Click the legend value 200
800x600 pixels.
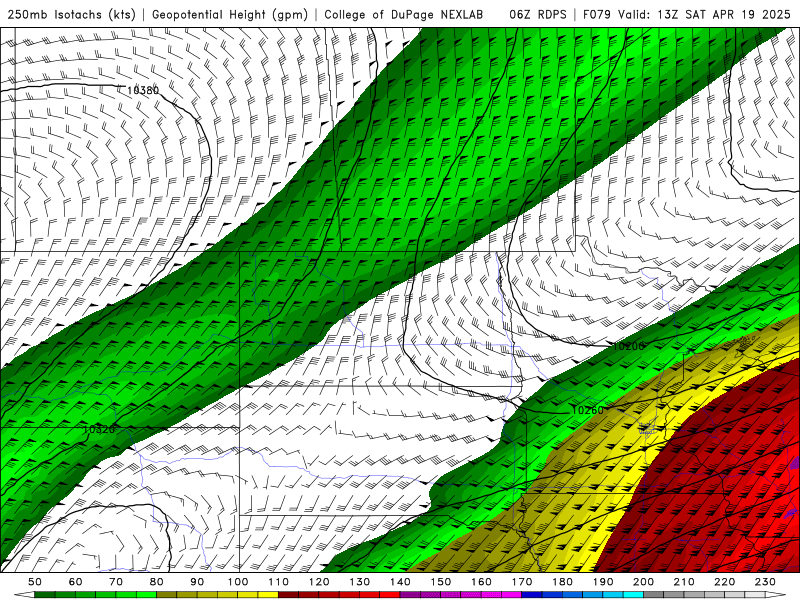tap(643, 582)
